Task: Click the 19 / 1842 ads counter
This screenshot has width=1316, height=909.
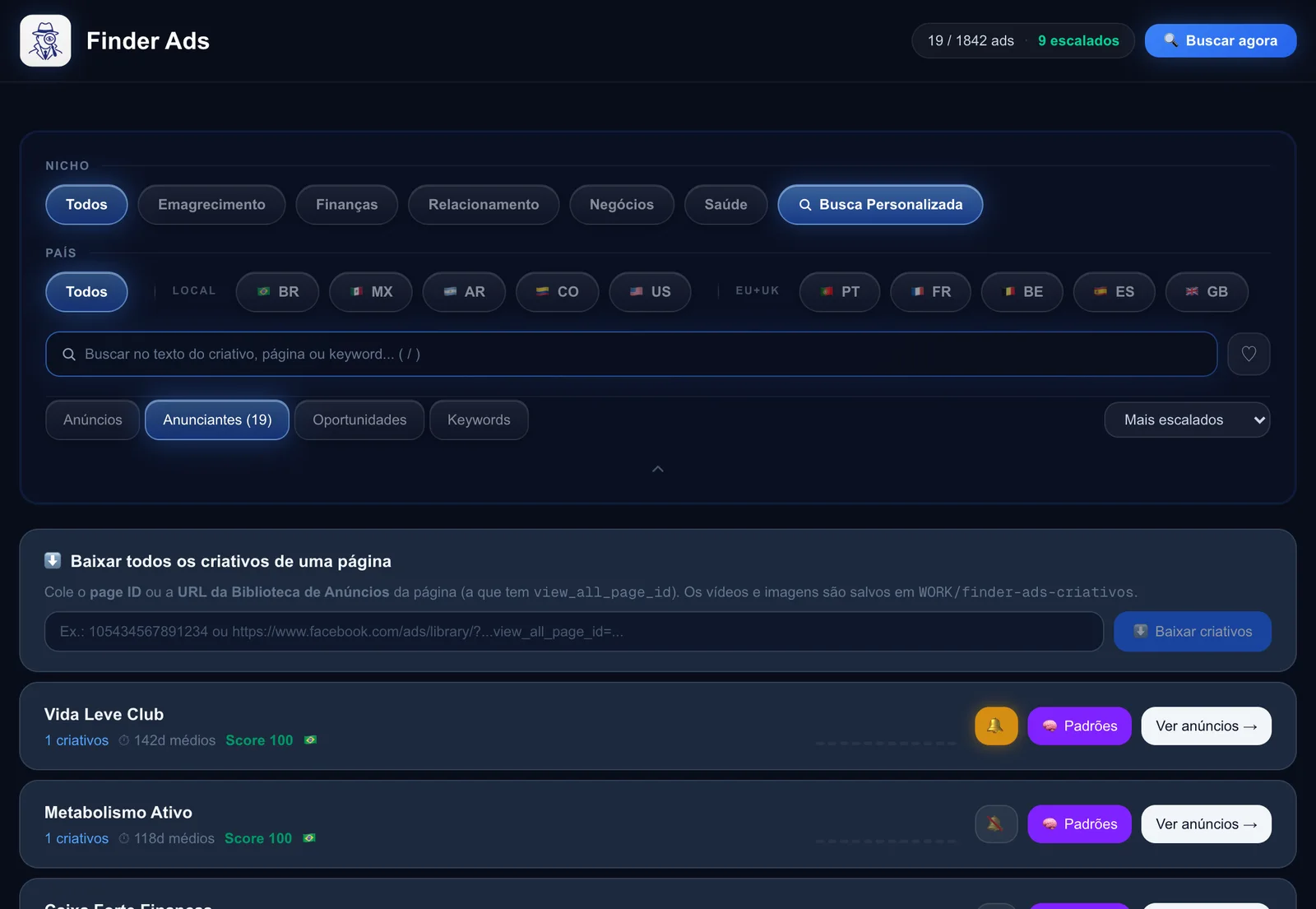Action: [971, 40]
